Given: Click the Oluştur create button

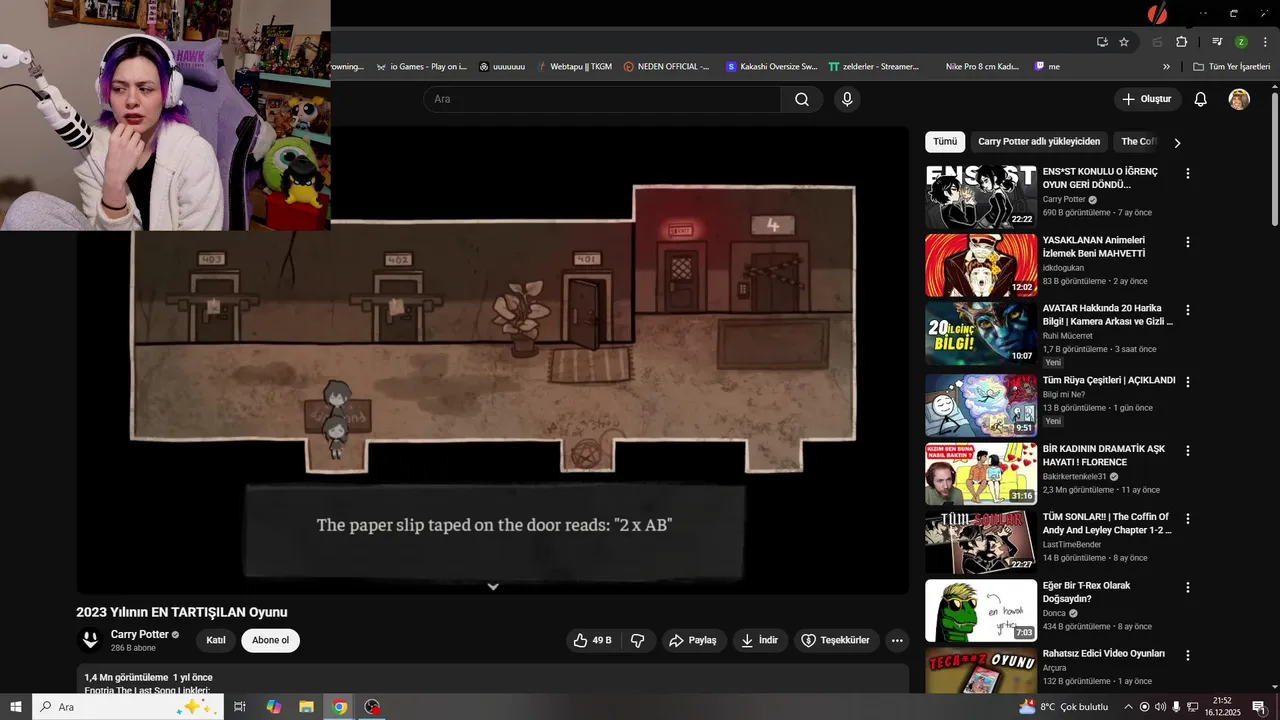Looking at the screenshot, I should [1147, 99].
